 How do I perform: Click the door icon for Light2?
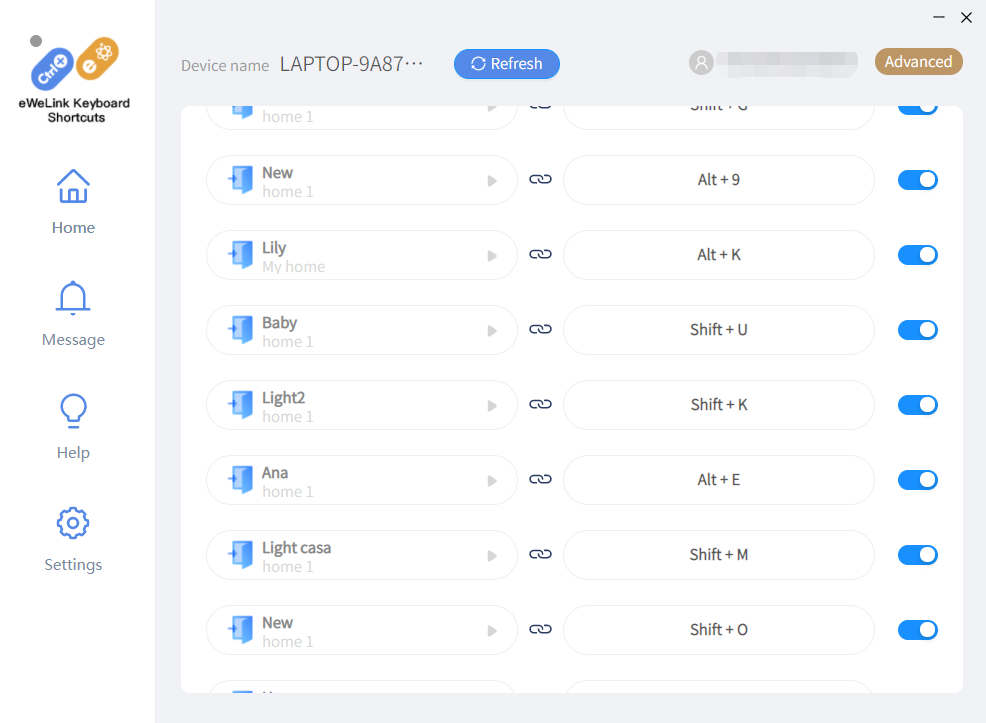240,404
